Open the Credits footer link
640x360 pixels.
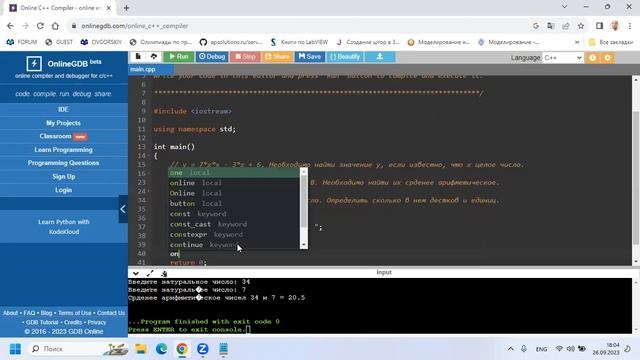pyautogui.click(x=73, y=322)
